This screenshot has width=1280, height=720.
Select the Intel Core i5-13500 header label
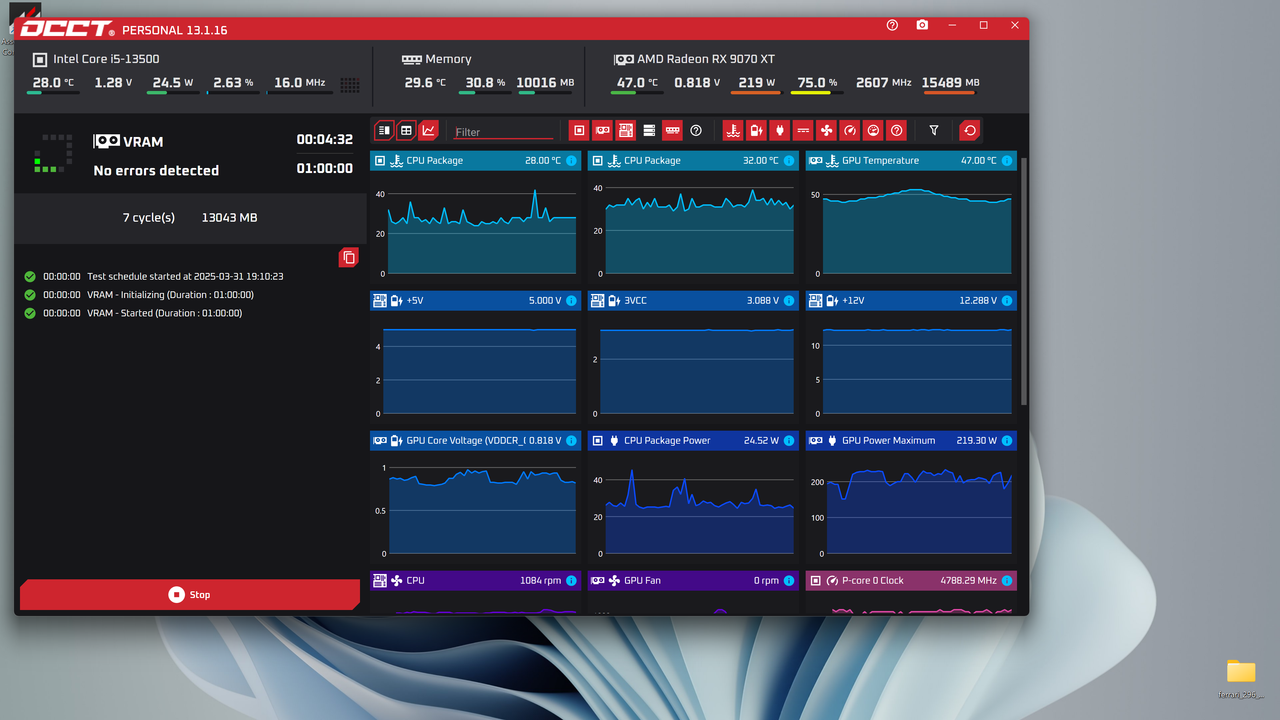click(x=106, y=59)
